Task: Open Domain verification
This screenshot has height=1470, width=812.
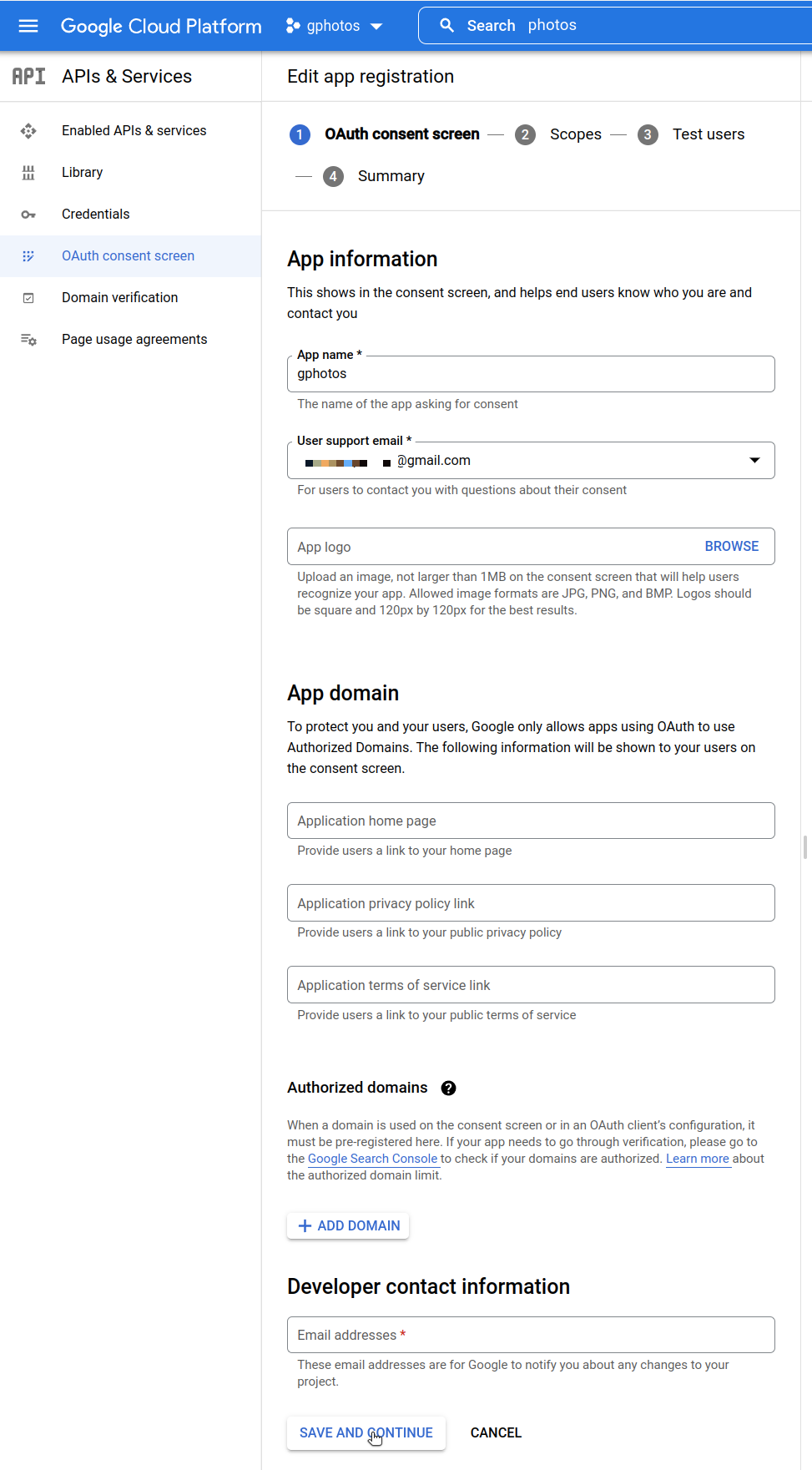Action: [x=119, y=297]
